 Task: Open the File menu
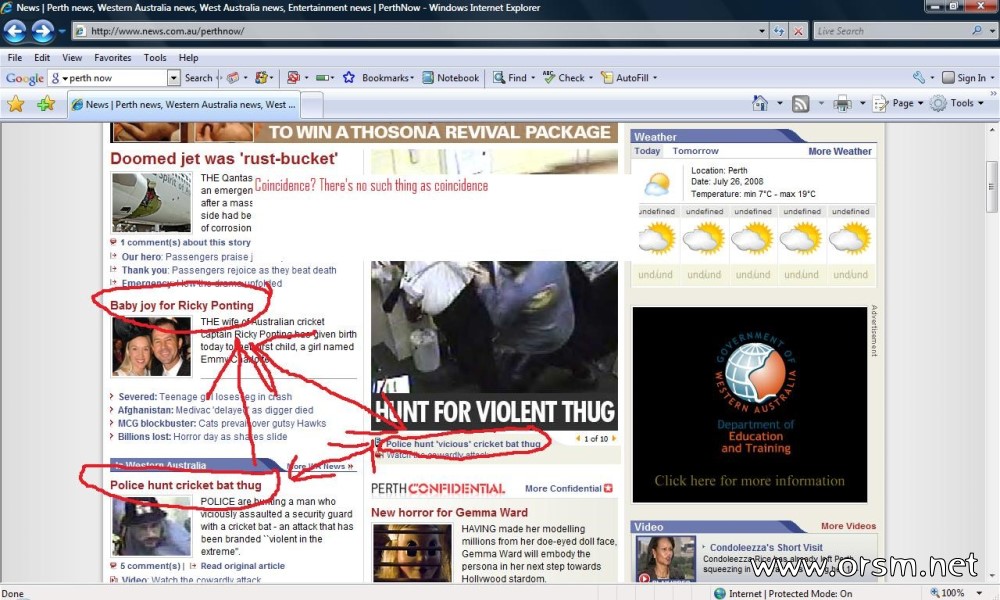15,57
